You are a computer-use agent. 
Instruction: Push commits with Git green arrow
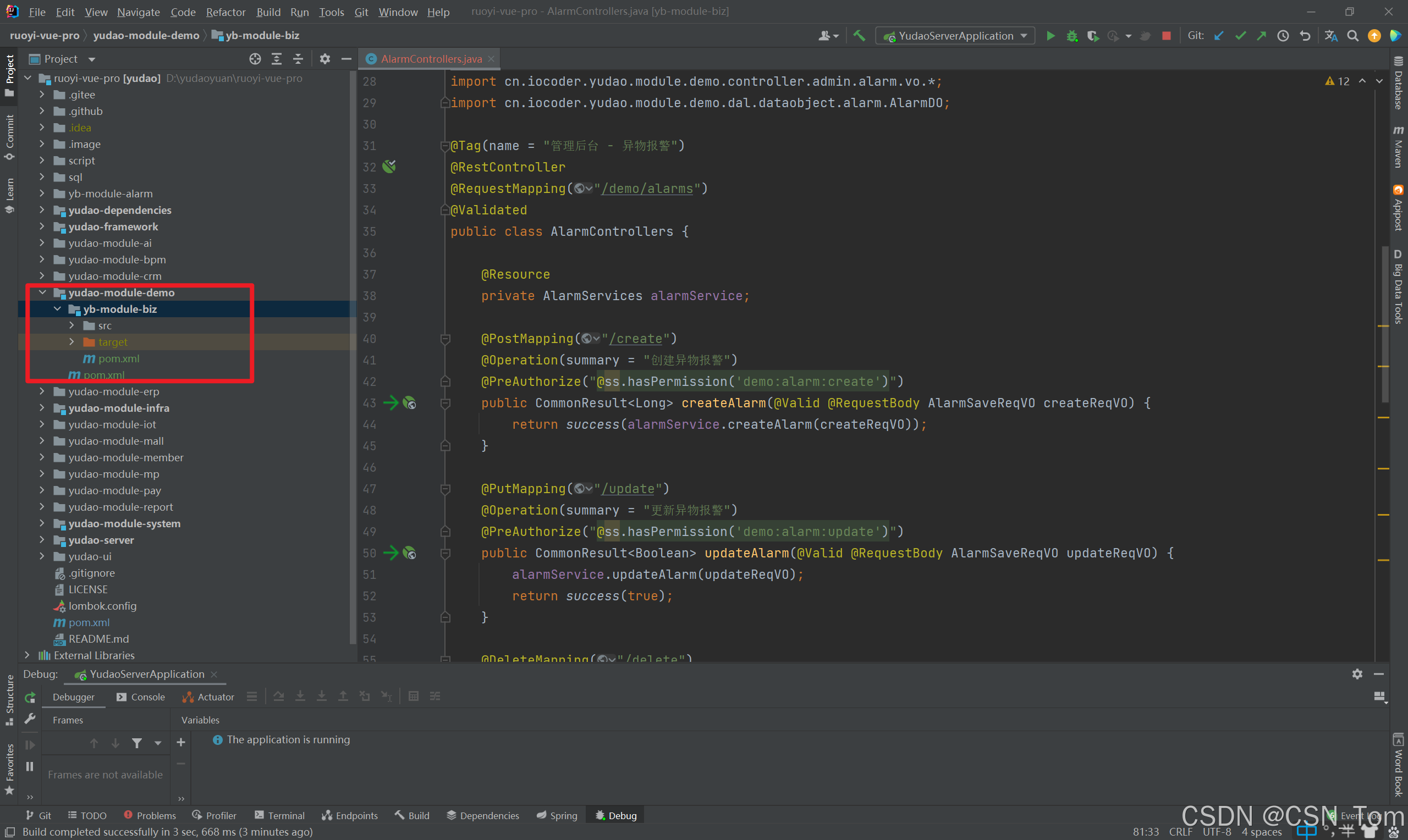[x=1261, y=36]
